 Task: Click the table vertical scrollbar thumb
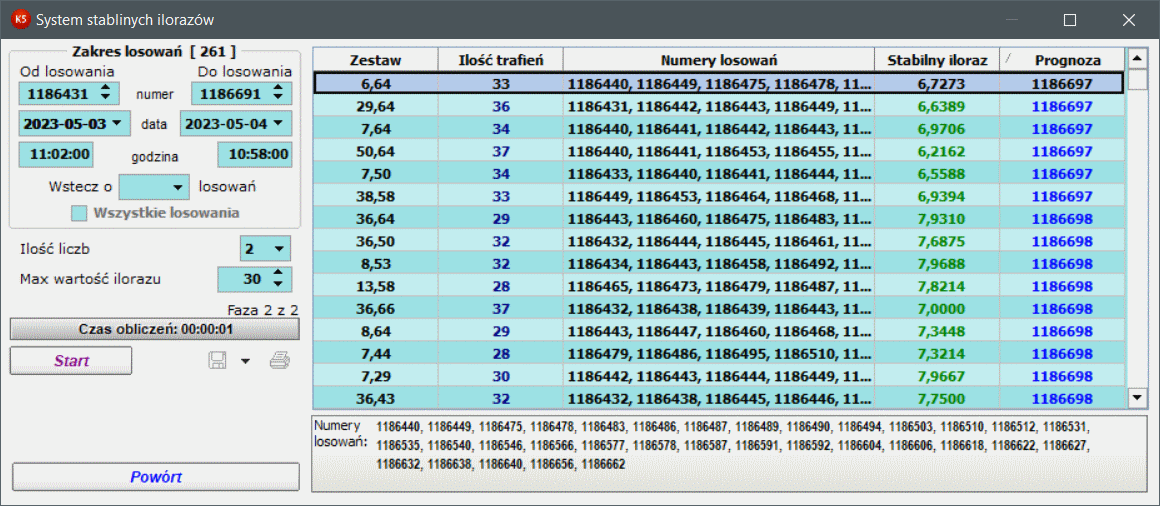pos(1137,79)
